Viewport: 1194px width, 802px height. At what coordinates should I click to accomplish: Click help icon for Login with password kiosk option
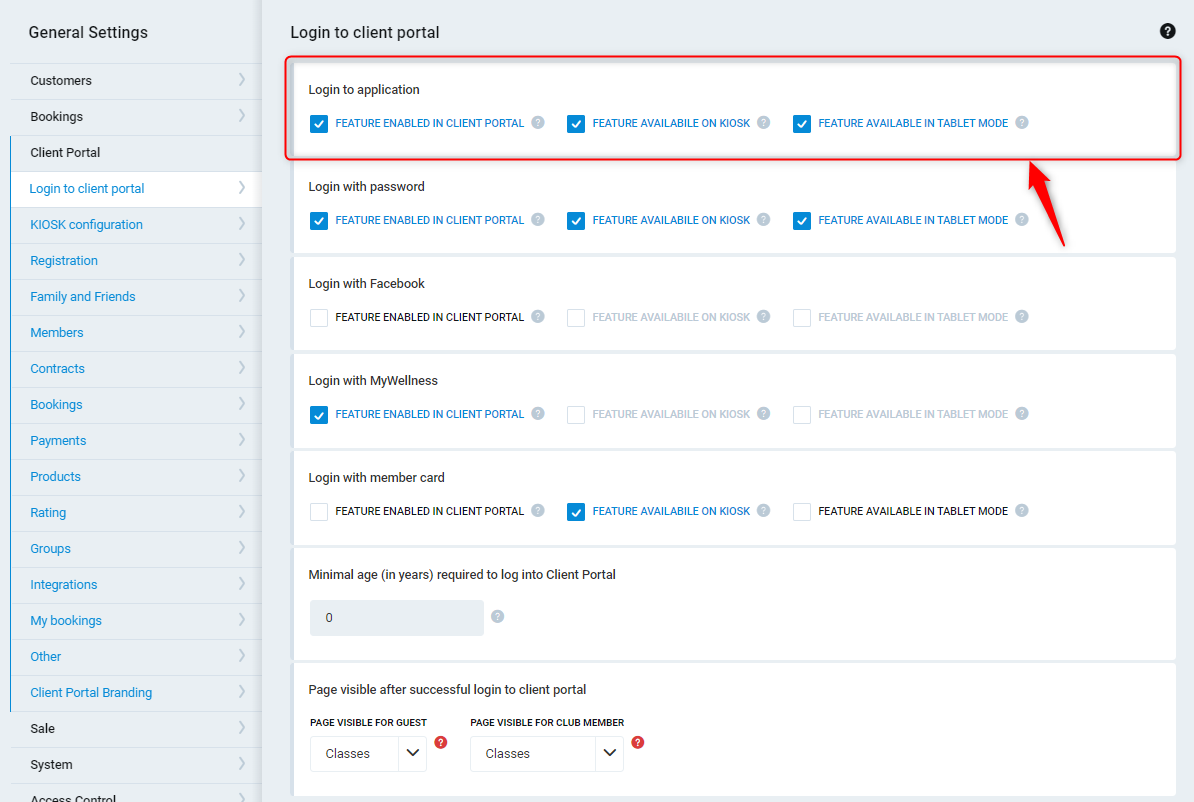pyautogui.click(x=764, y=220)
